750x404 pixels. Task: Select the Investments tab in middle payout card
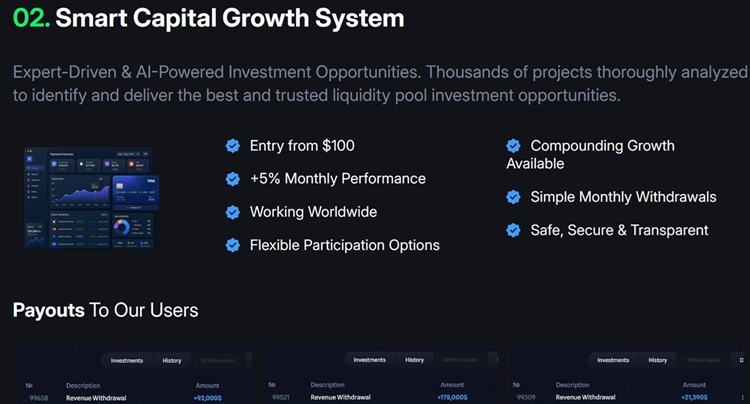click(x=369, y=360)
